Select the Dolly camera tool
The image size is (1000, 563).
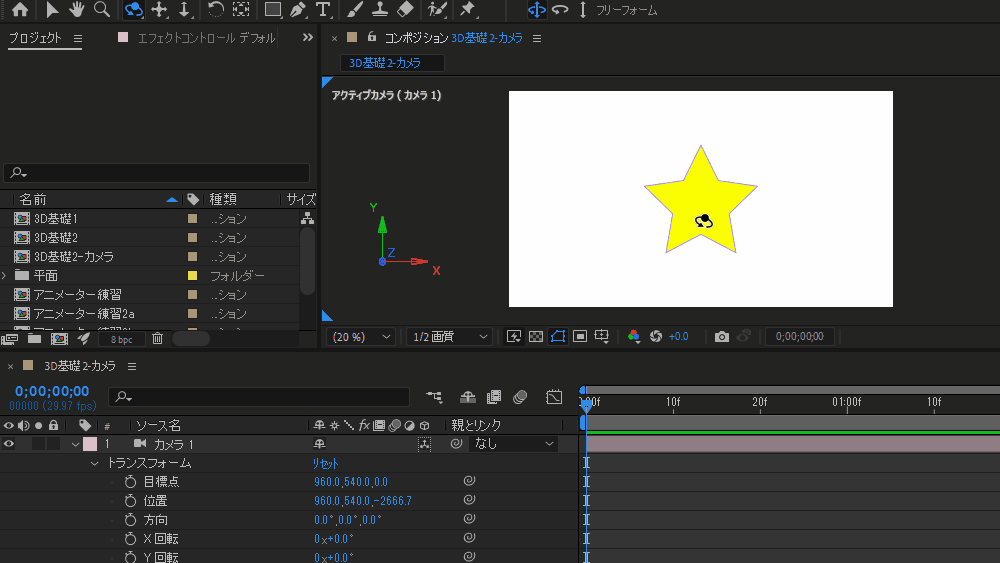click(184, 10)
